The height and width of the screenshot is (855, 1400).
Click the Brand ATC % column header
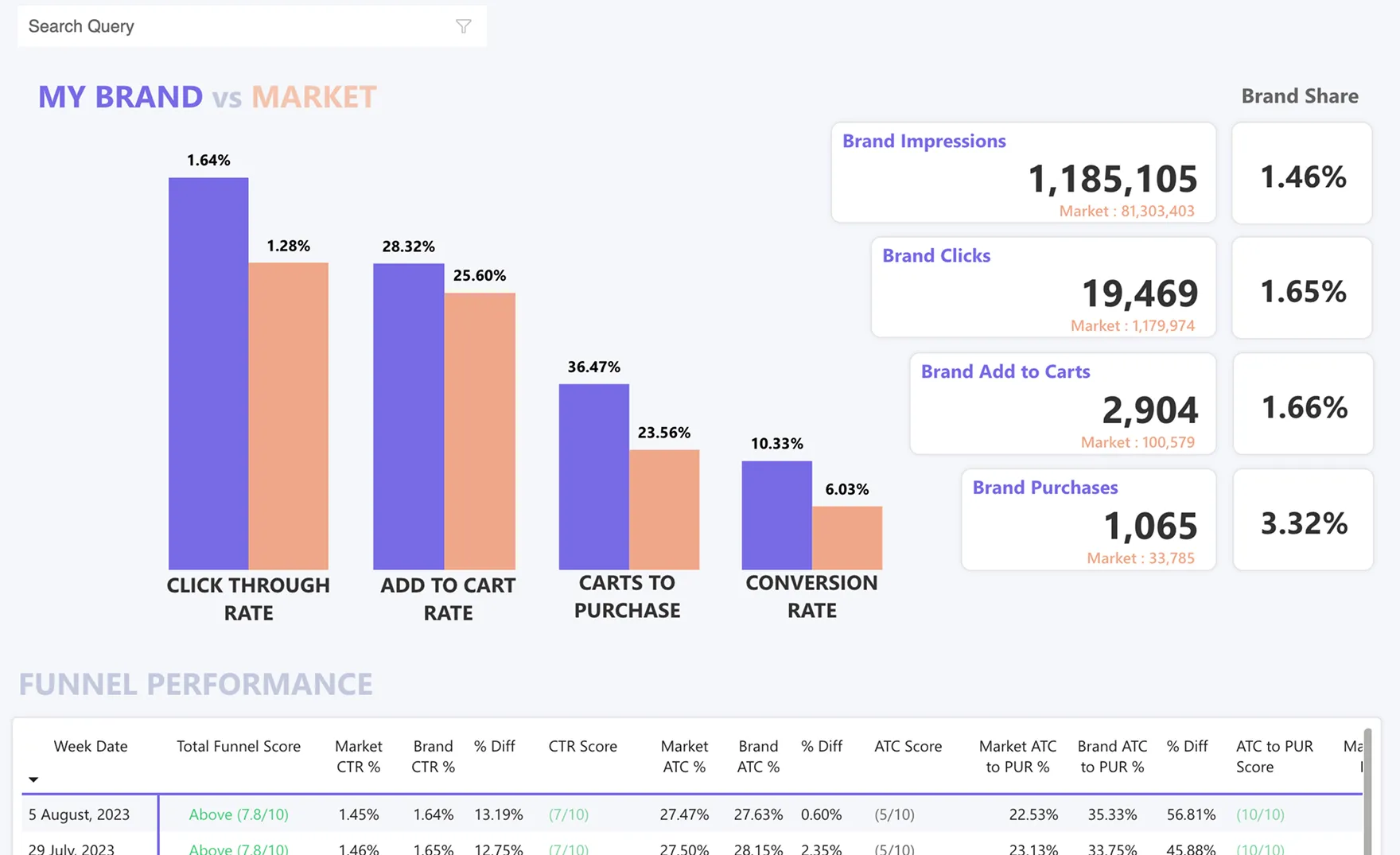pyautogui.click(x=758, y=756)
